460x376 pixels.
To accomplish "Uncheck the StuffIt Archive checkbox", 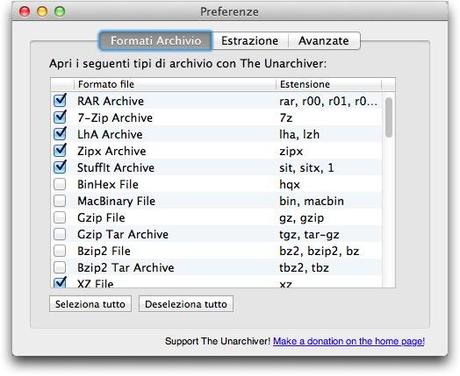I will click(x=60, y=167).
